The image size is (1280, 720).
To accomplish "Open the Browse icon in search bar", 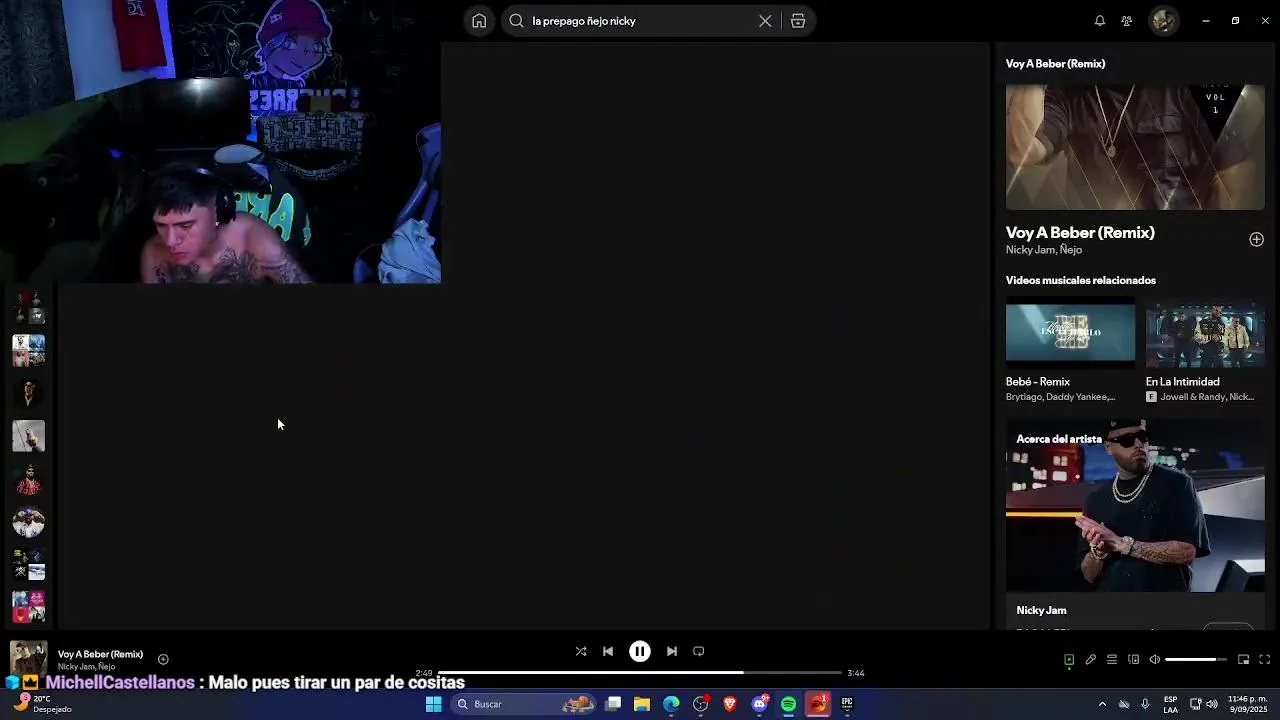I will [798, 21].
